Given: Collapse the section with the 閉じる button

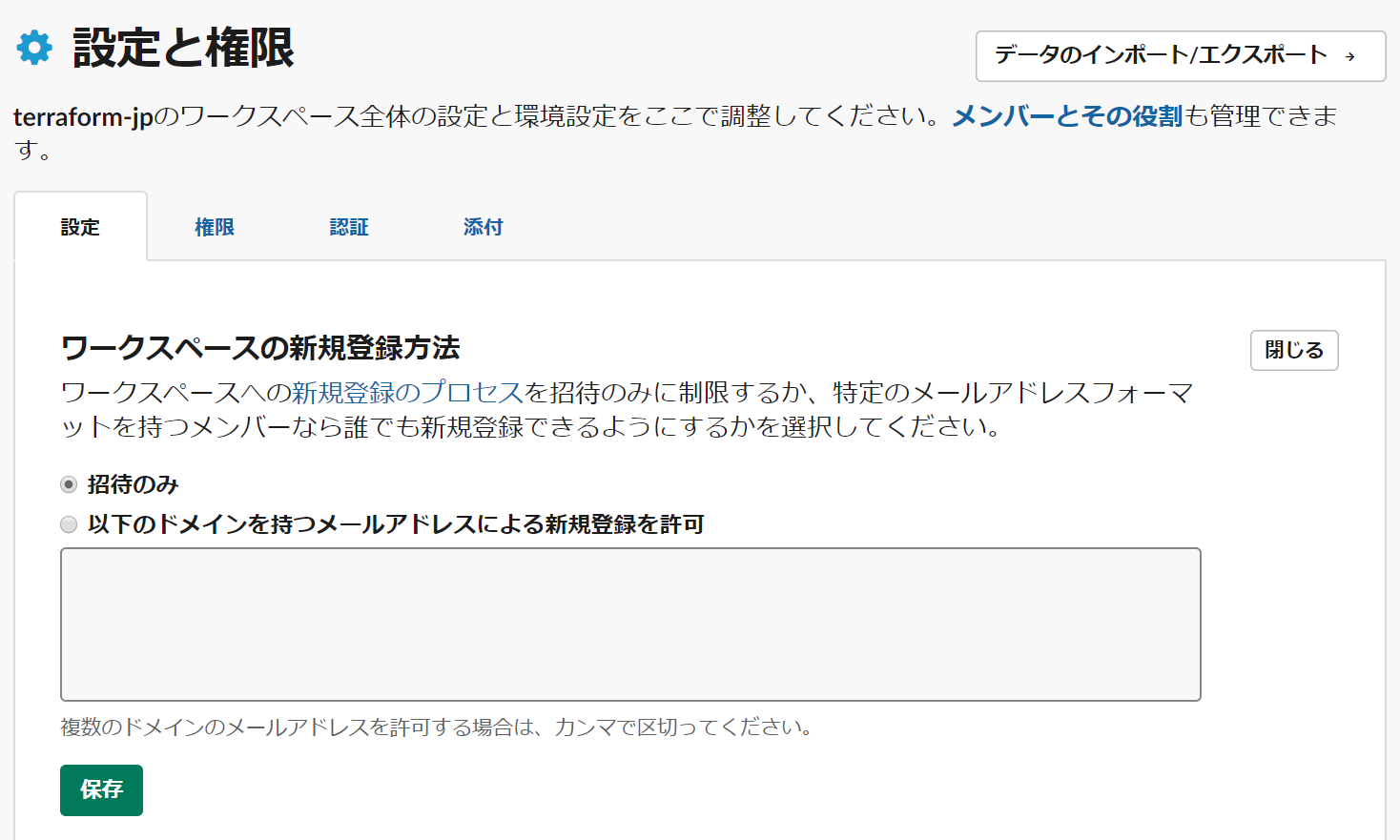Looking at the screenshot, I should coord(1294,350).
